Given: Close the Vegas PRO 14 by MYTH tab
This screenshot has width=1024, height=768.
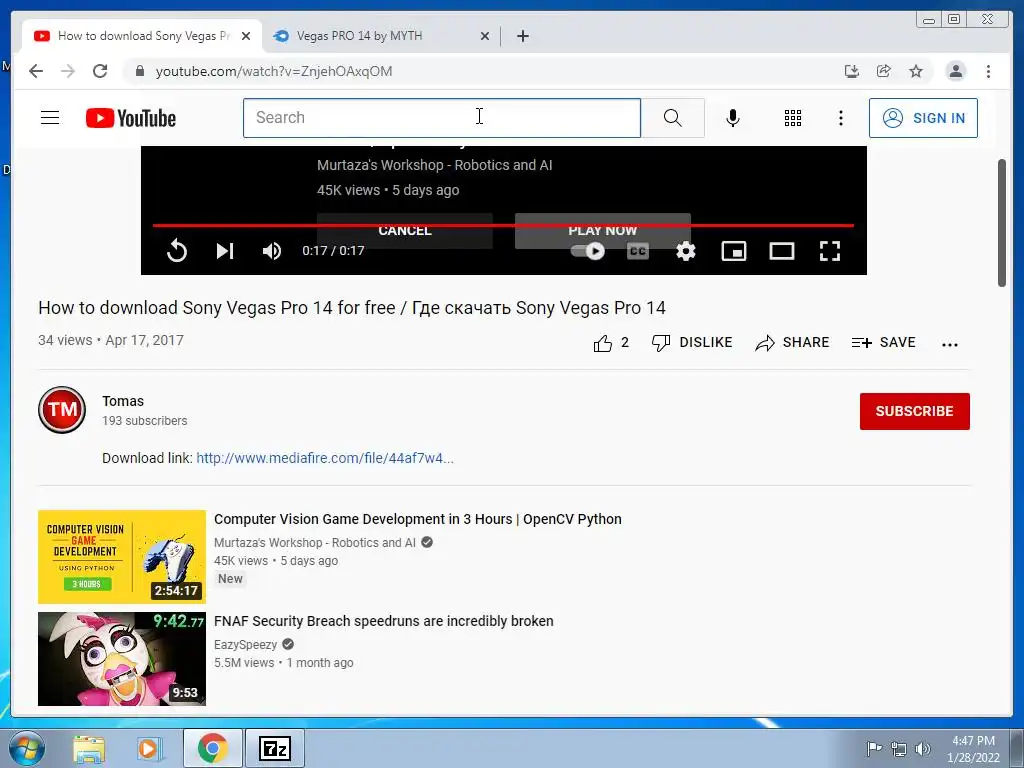Looking at the screenshot, I should (x=485, y=36).
